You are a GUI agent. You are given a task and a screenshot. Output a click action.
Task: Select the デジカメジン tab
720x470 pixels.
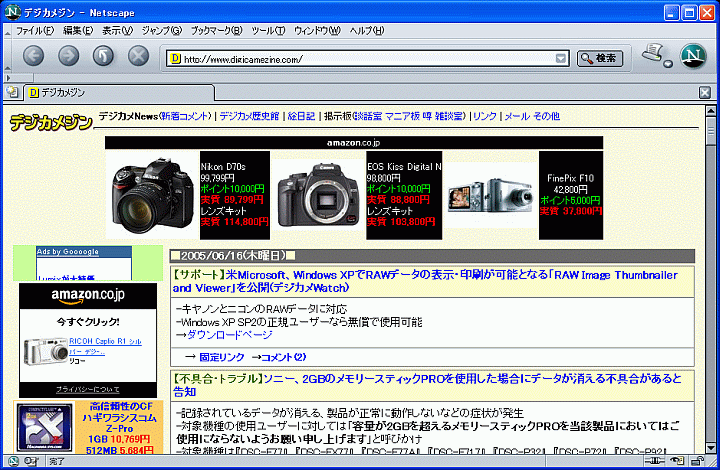pos(60,93)
